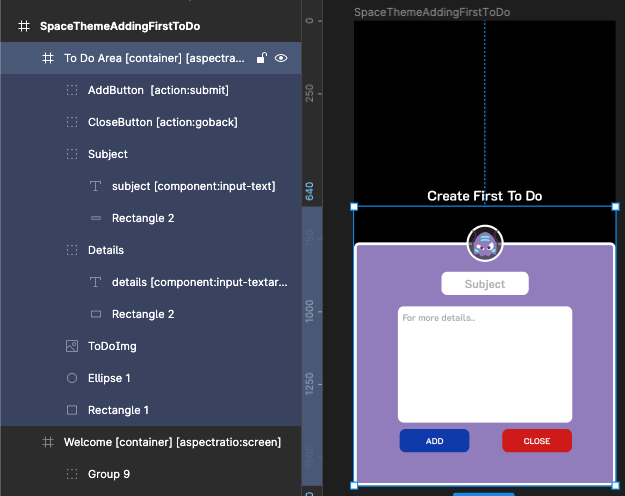This screenshot has height=496, width=625.
Task: Click 'Create First To Do' heading on canvas
Action: (484, 196)
